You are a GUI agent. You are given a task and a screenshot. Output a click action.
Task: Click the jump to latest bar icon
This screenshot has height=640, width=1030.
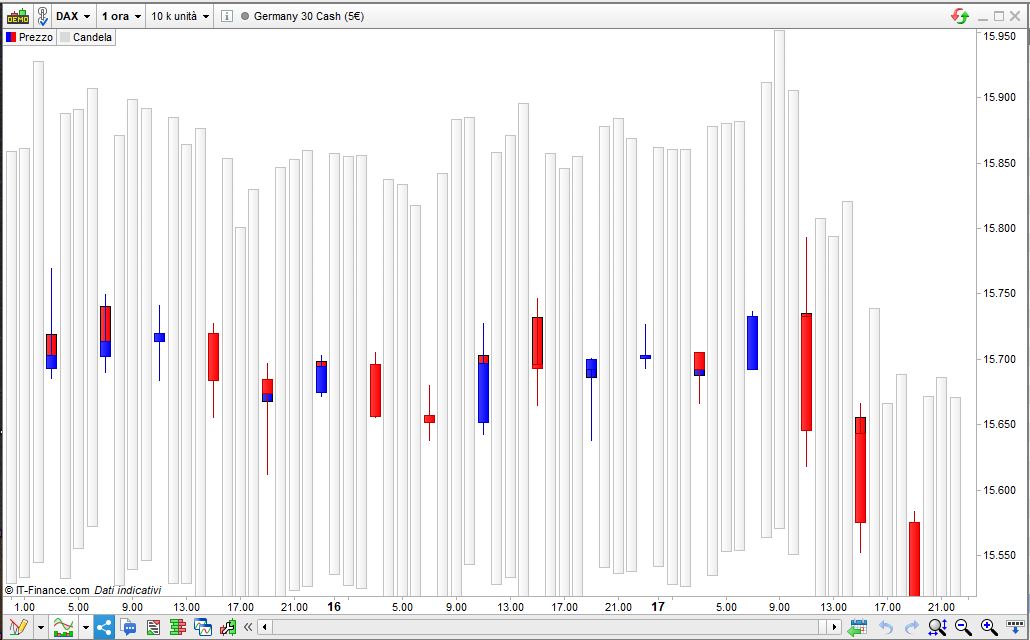[1015, 628]
